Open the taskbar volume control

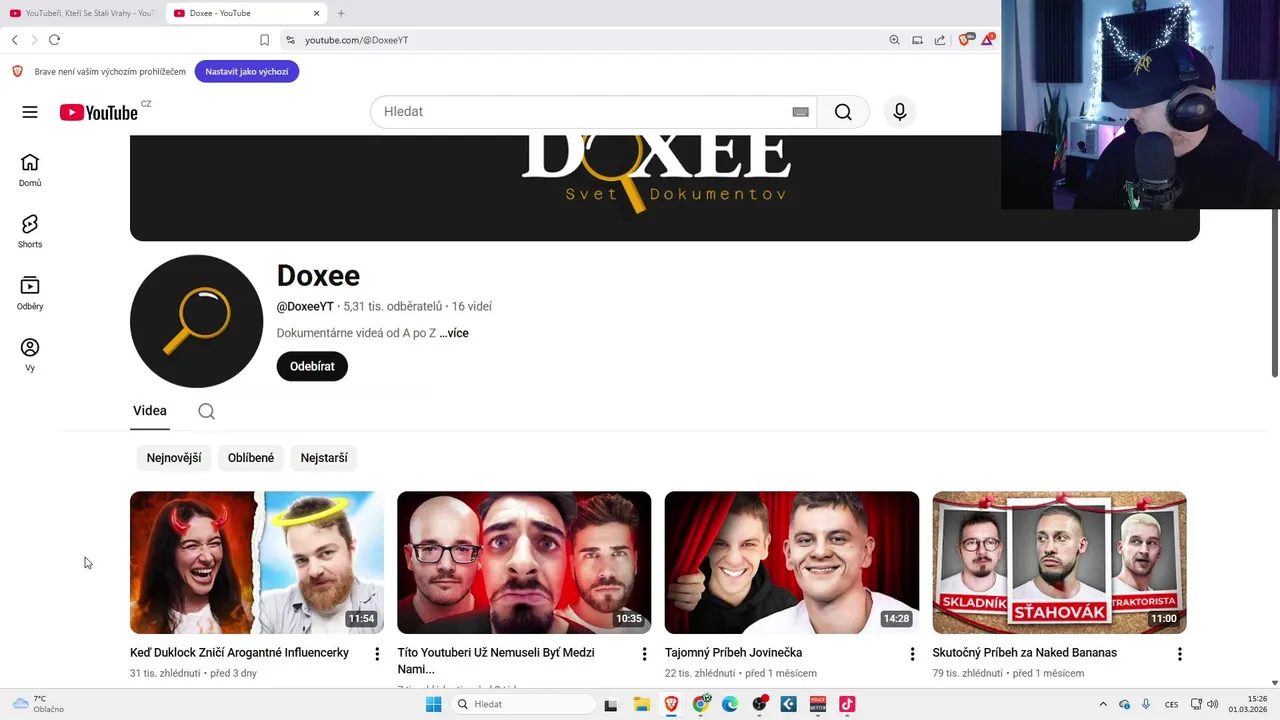(x=1212, y=704)
